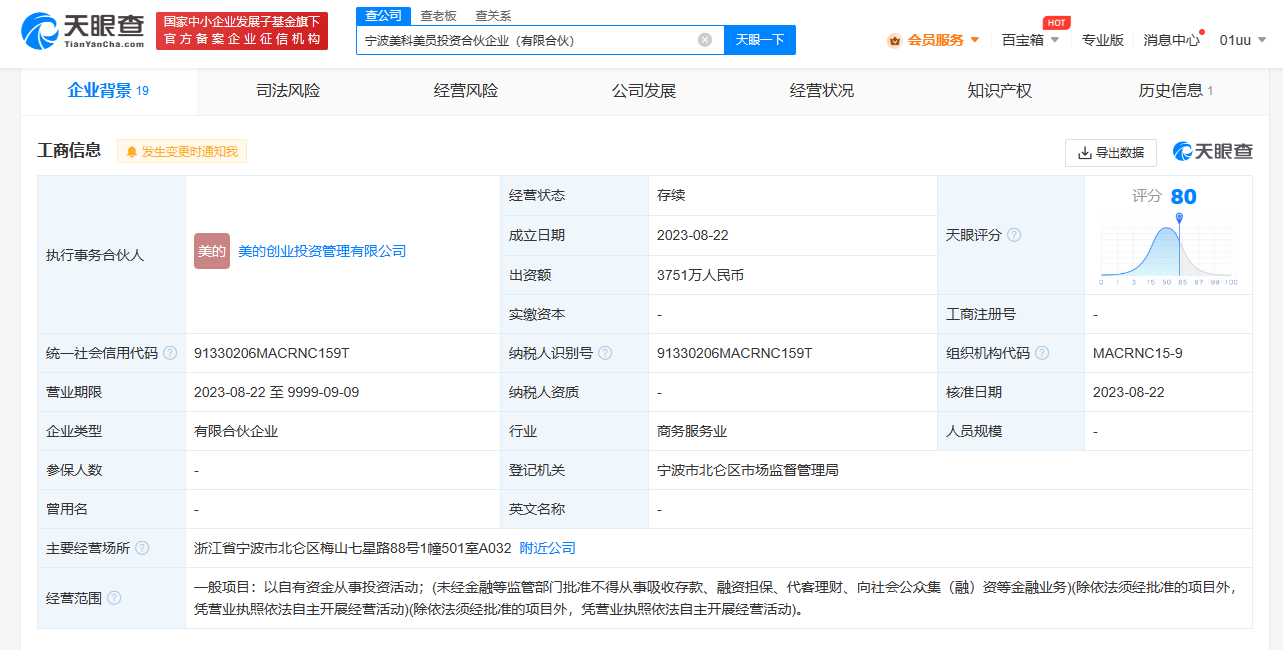
Task: Click the help icon next to 纳税人识别号
Action: coord(605,353)
